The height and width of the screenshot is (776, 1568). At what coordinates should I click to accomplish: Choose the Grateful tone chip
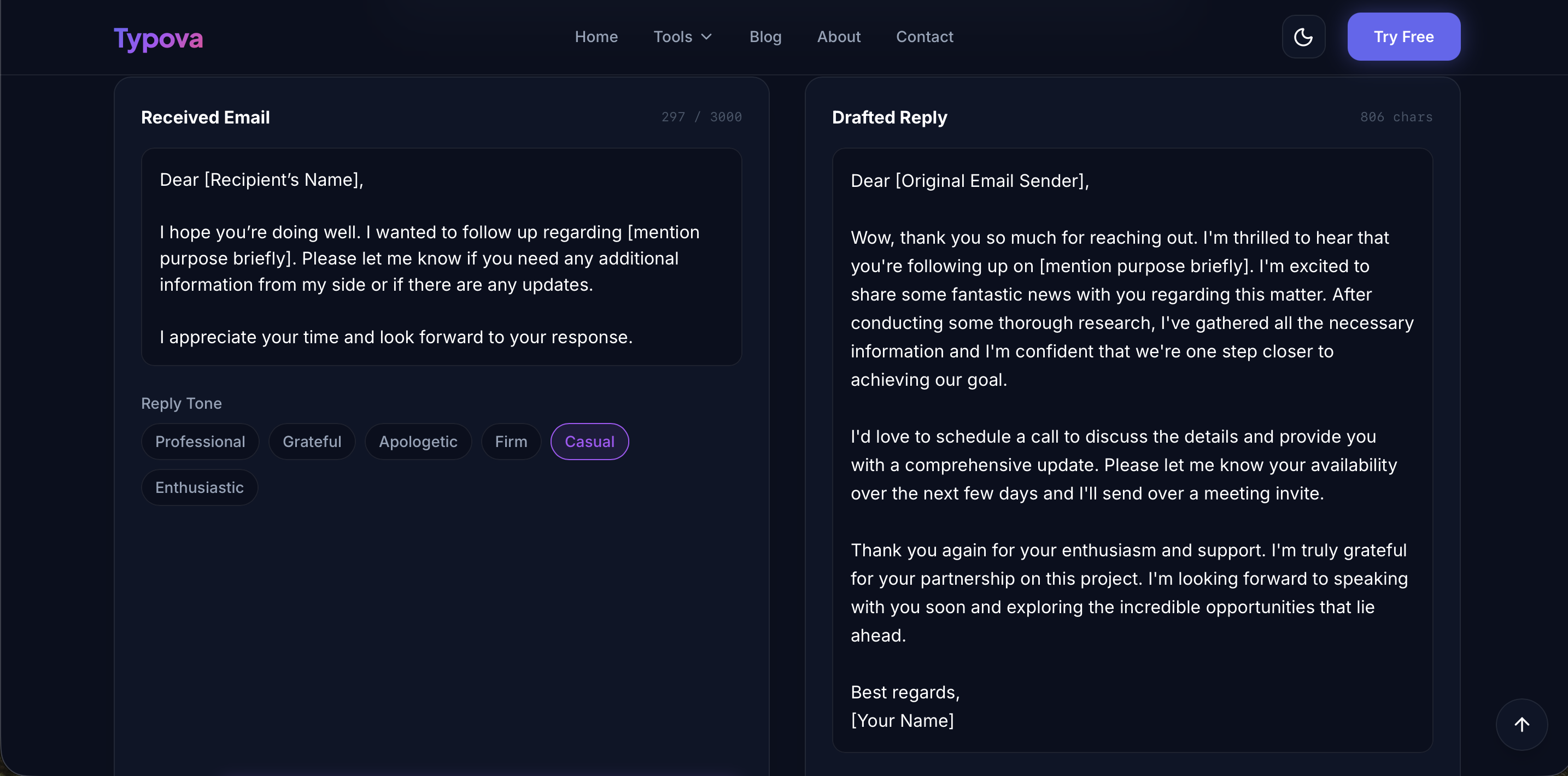tap(312, 441)
